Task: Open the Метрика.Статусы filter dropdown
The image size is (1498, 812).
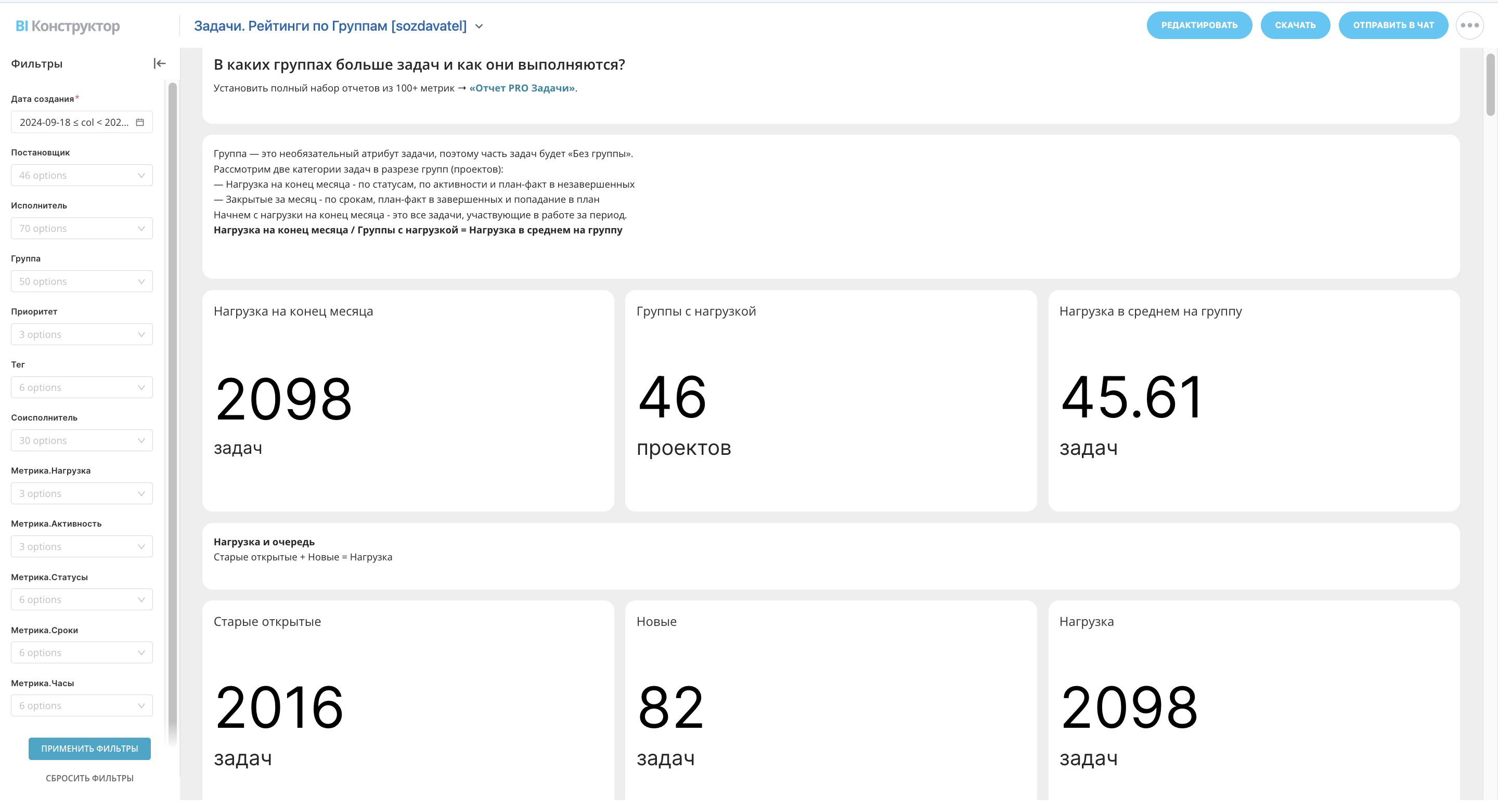Action: tap(82, 600)
